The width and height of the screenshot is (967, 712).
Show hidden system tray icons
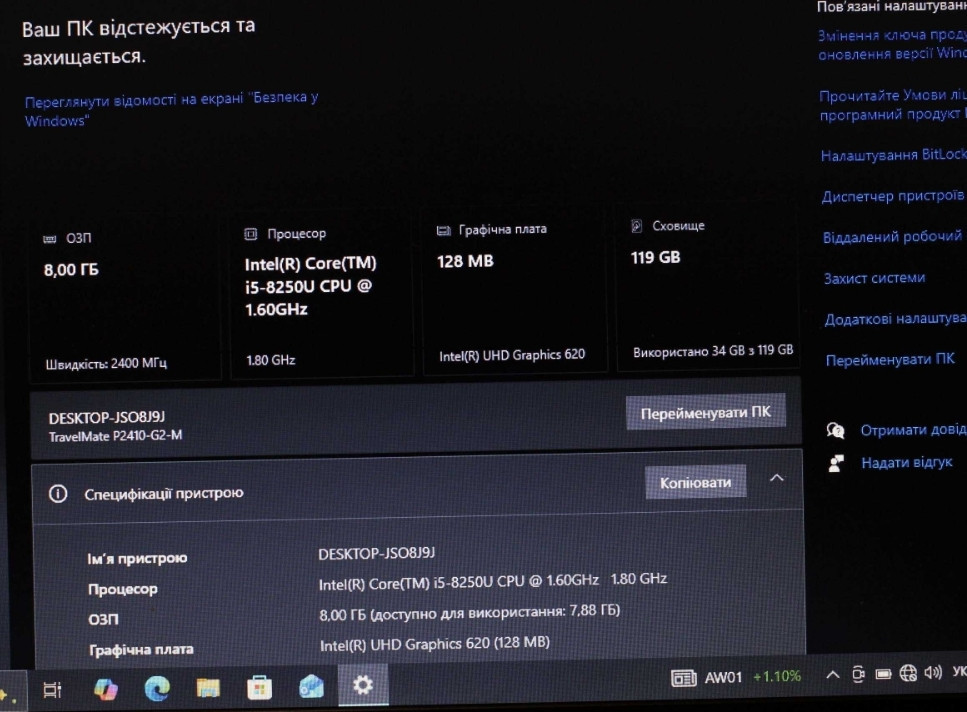click(832, 675)
